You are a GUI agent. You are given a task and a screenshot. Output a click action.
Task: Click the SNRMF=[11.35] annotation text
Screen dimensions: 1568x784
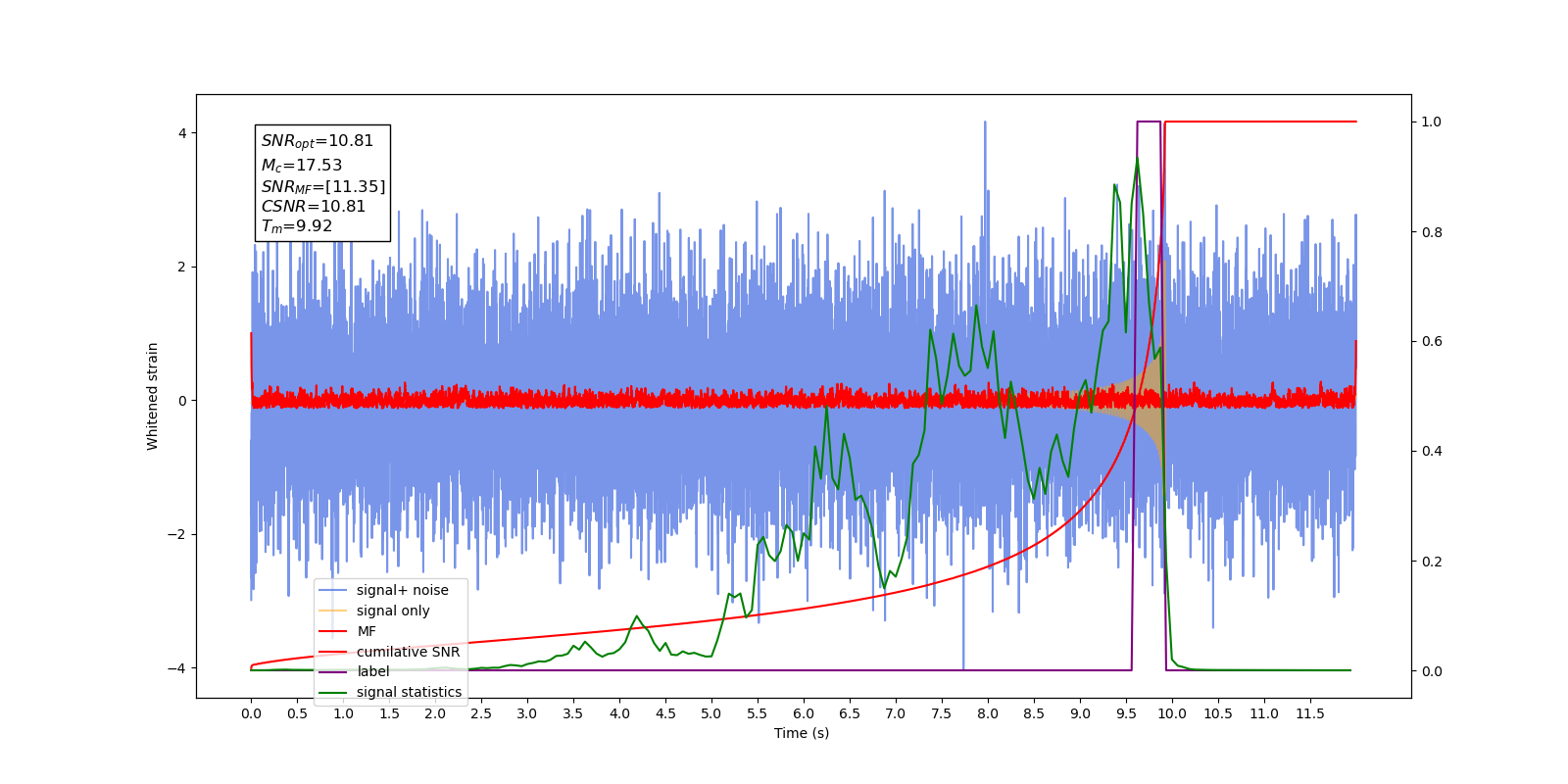pos(323,186)
